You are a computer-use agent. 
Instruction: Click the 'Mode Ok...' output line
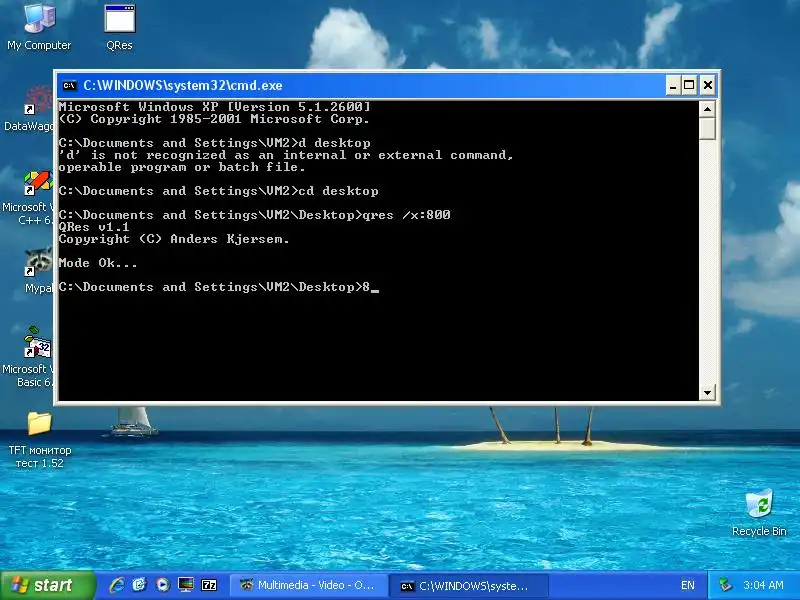pyautogui.click(x=98, y=263)
